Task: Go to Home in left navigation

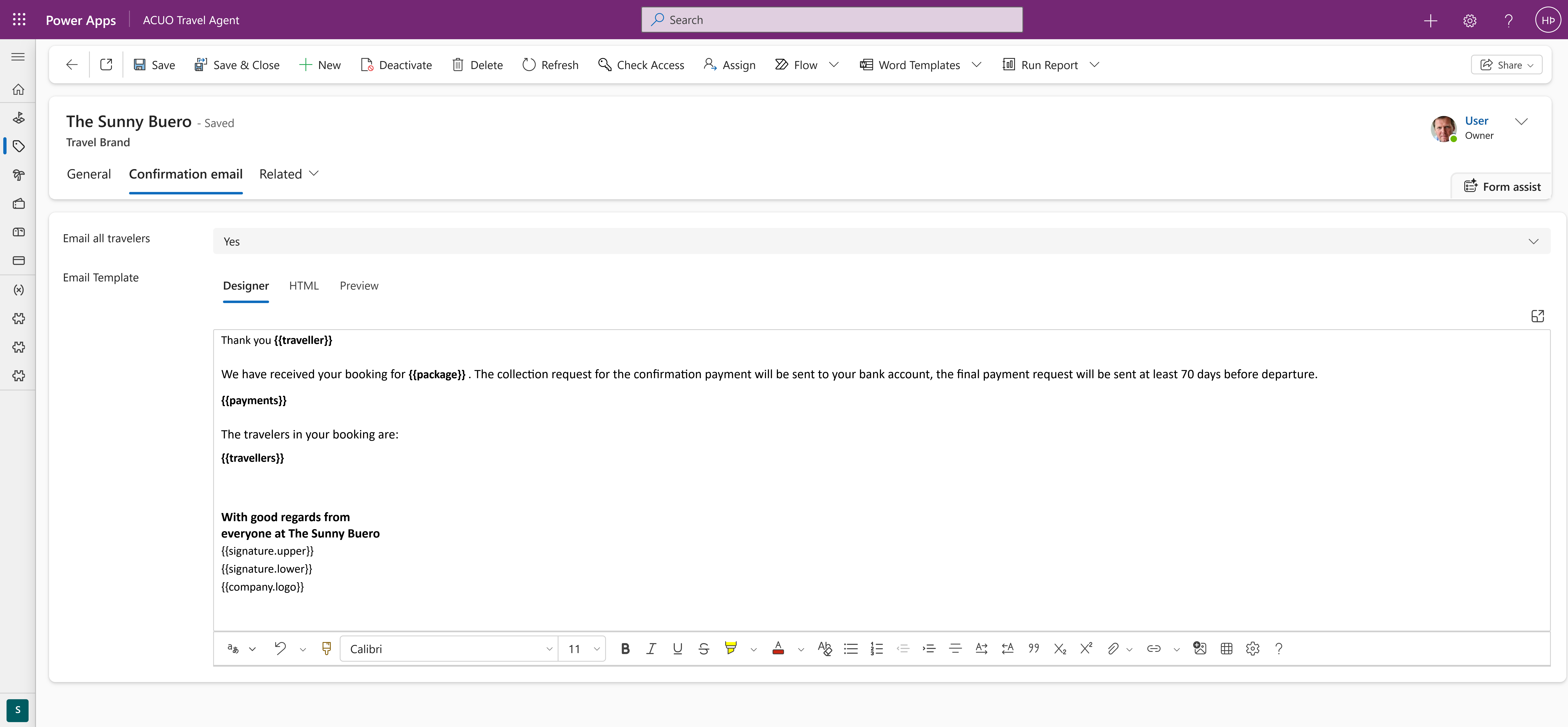Action: [x=18, y=89]
